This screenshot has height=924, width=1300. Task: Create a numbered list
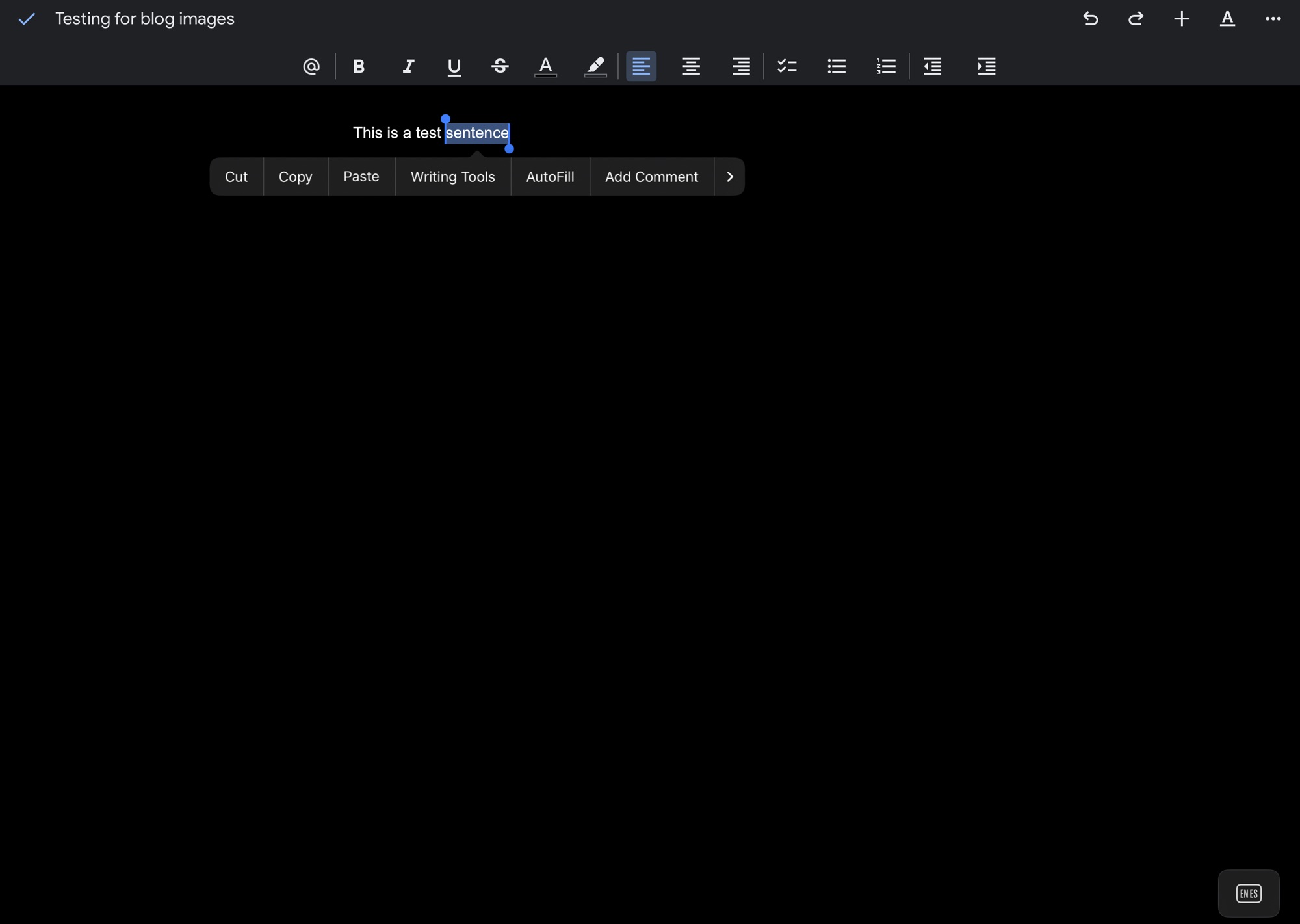tap(886, 66)
